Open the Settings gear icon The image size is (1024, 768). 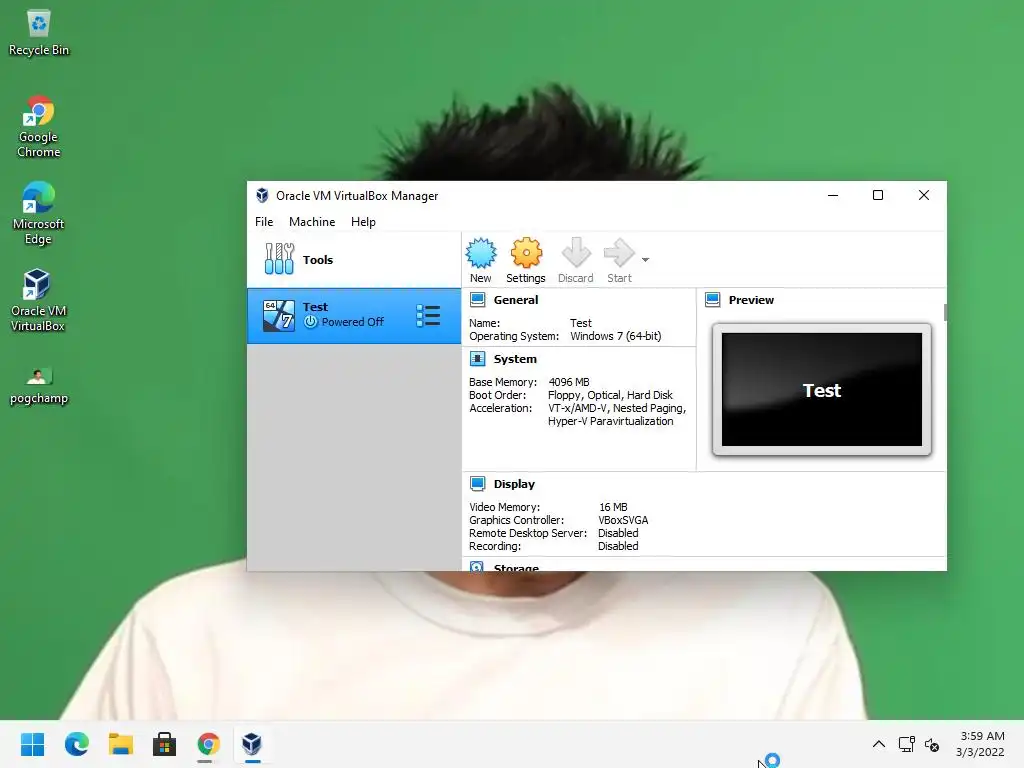coord(526,253)
